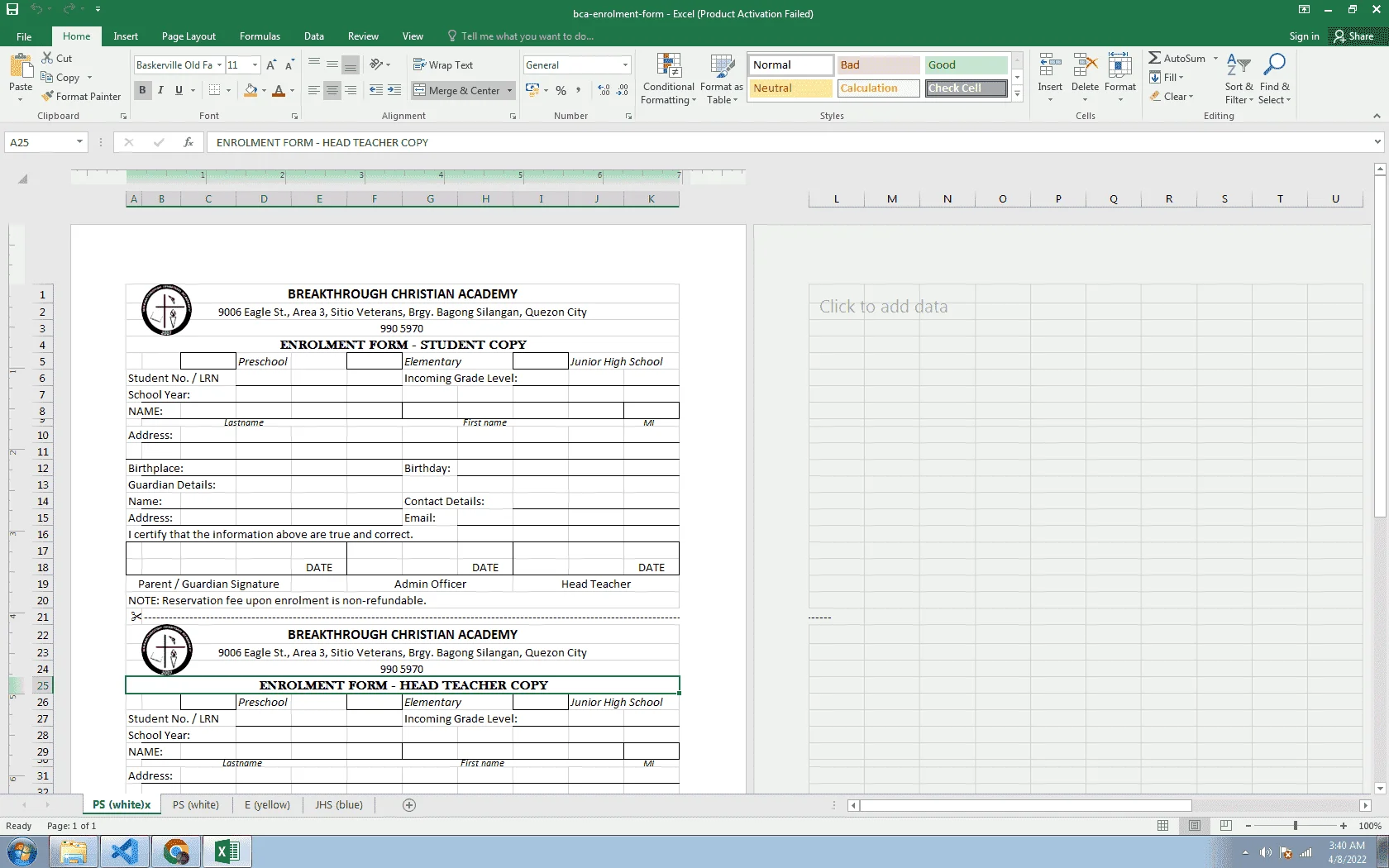Toggle Center horizontal alignment

[332, 90]
